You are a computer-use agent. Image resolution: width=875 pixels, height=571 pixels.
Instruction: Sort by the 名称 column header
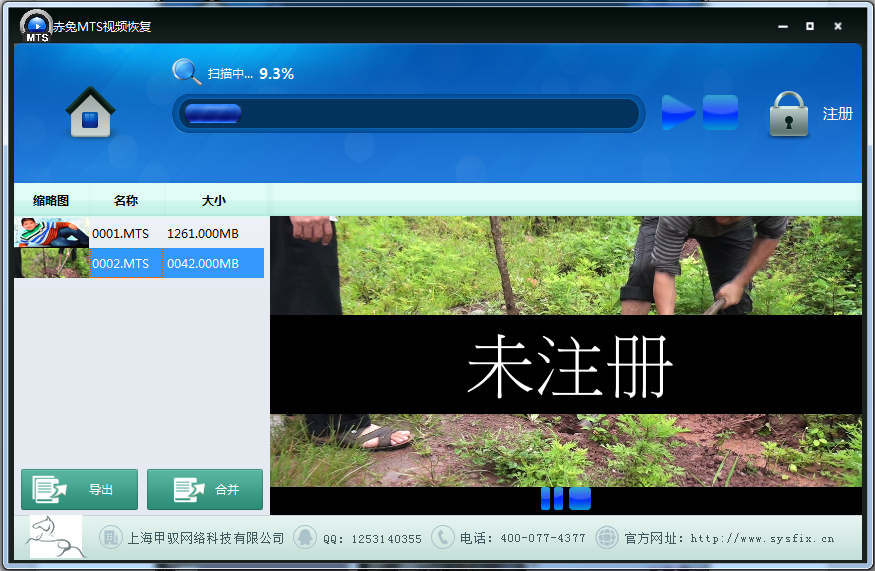click(x=126, y=200)
